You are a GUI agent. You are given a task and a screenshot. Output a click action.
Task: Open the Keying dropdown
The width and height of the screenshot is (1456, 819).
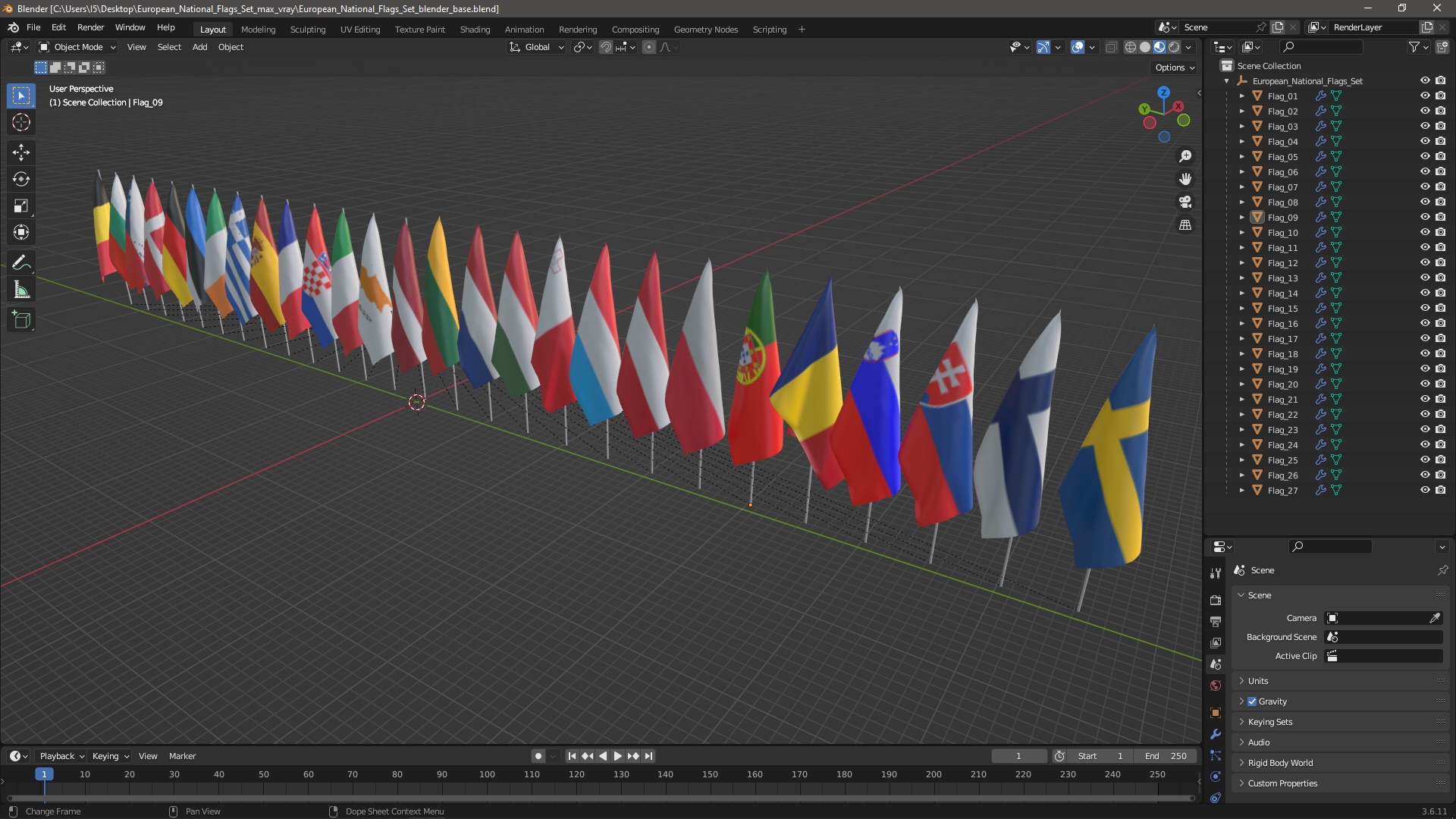pos(111,756)
